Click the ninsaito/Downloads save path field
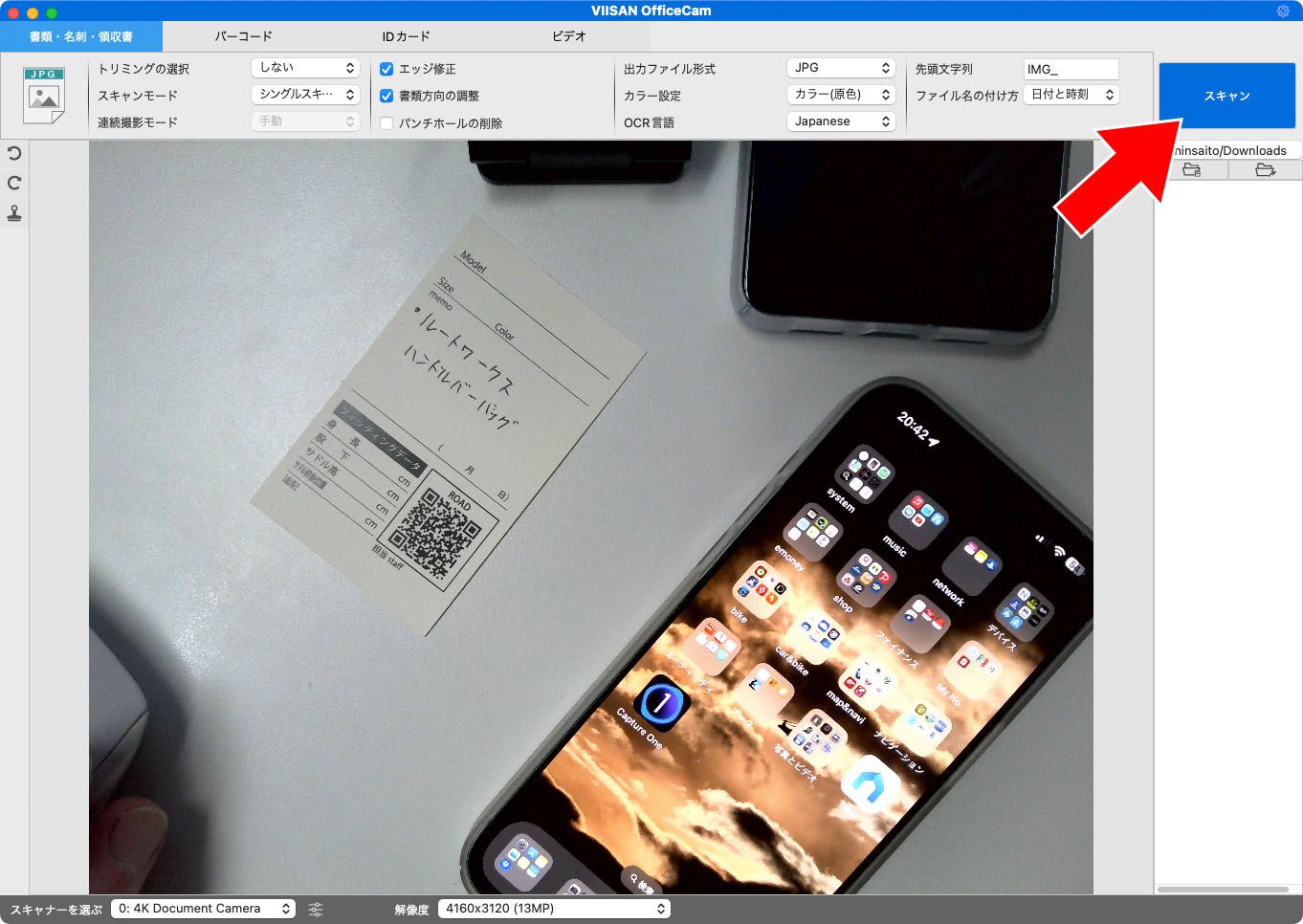 [x=1228, y=150]
